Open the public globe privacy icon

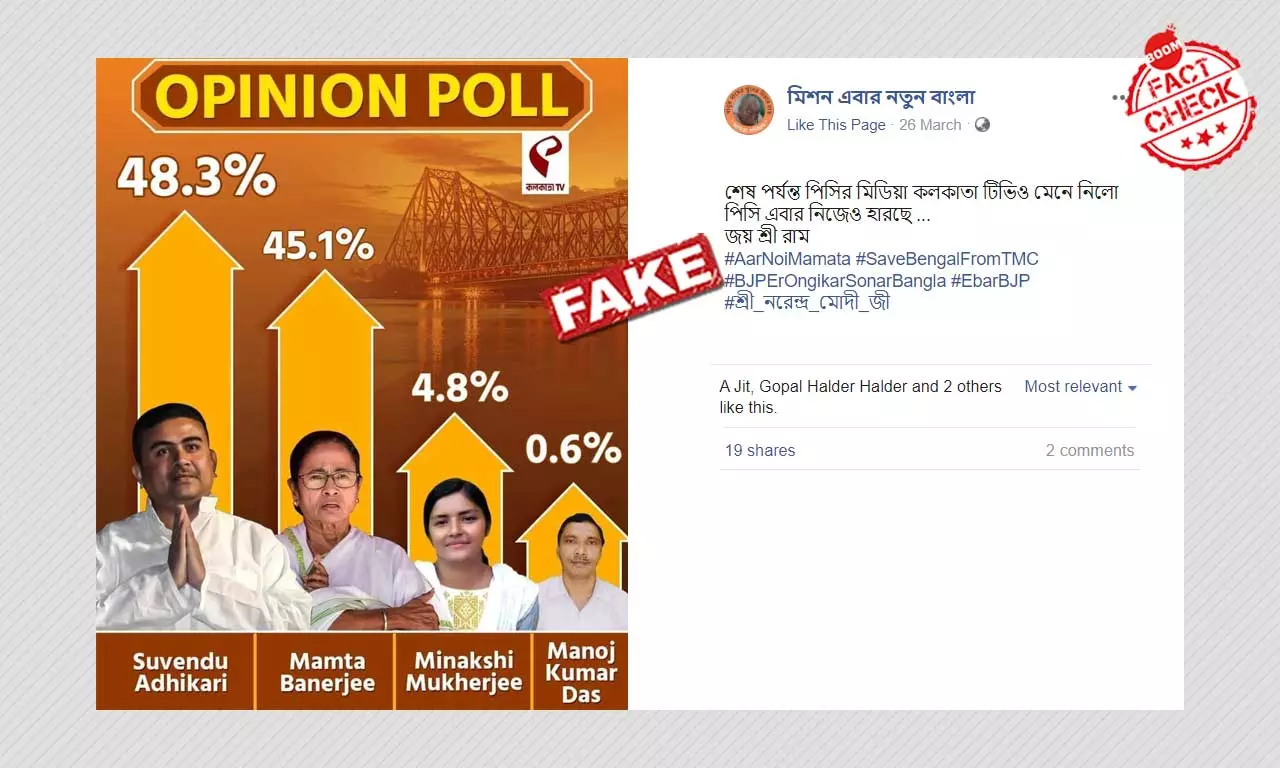click(x=982, y=125)
